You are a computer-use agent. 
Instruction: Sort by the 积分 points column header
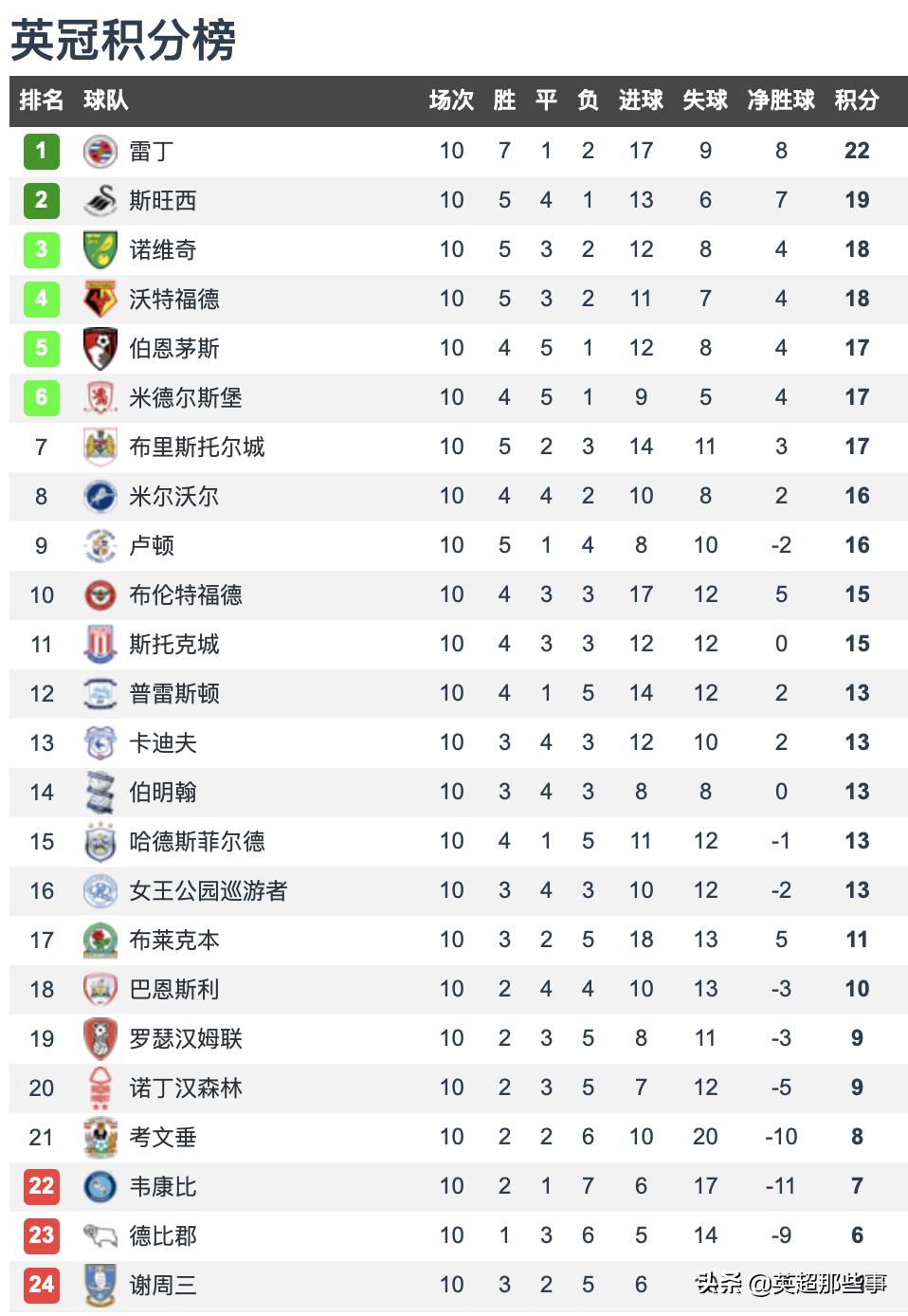857,101
